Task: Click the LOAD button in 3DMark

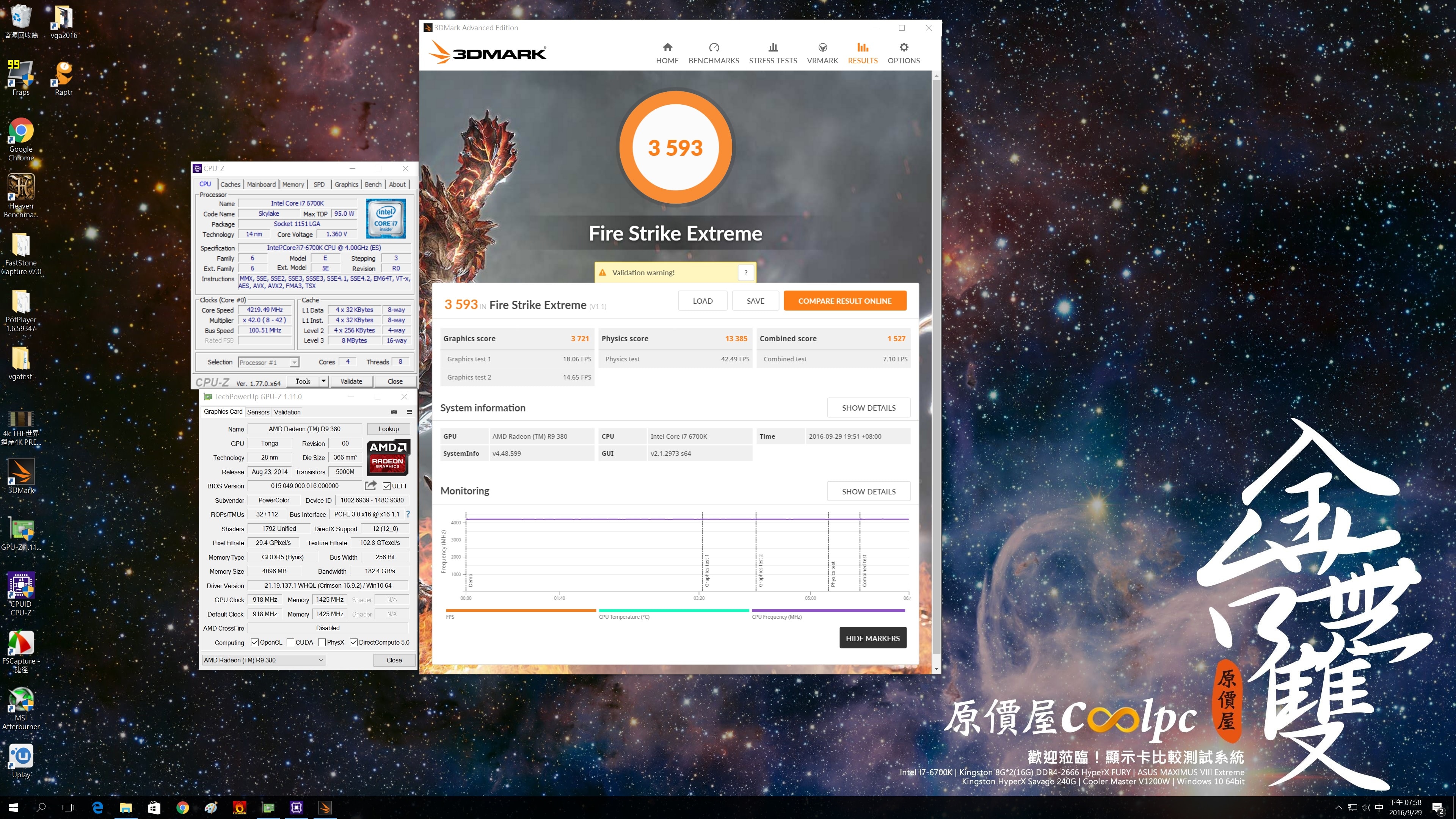Action: (x=703, y=301)
